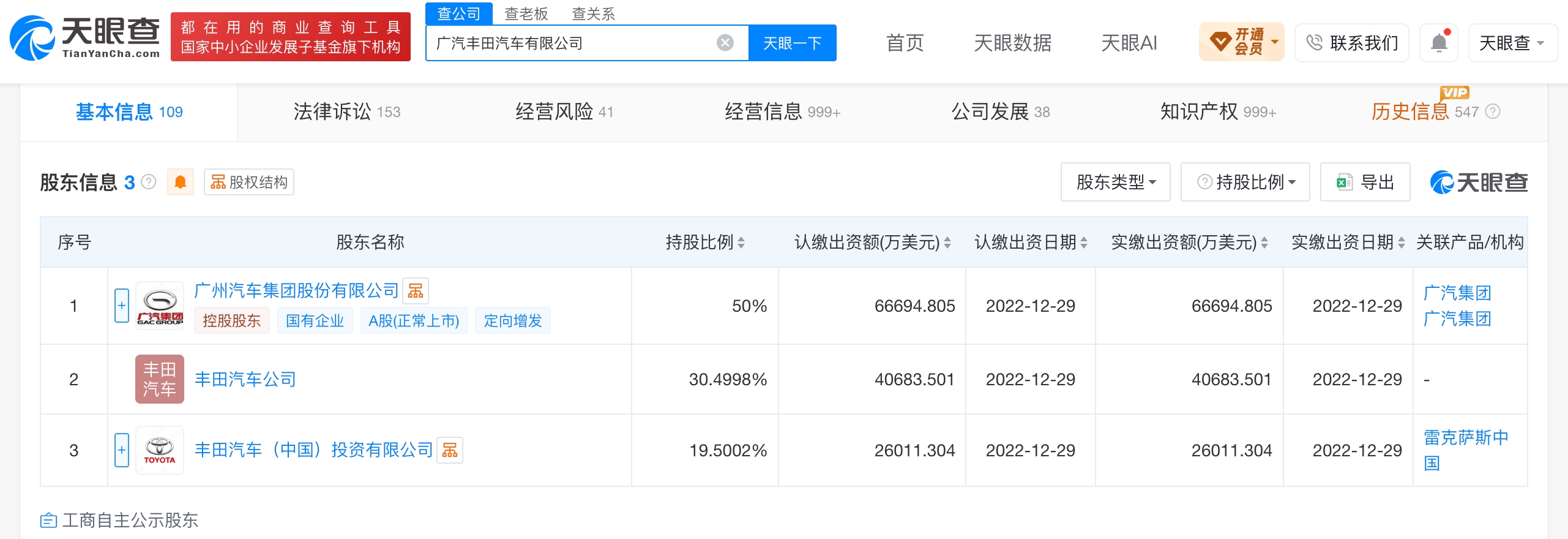Switch to 查老板 search tab

[x=526, y=13]
